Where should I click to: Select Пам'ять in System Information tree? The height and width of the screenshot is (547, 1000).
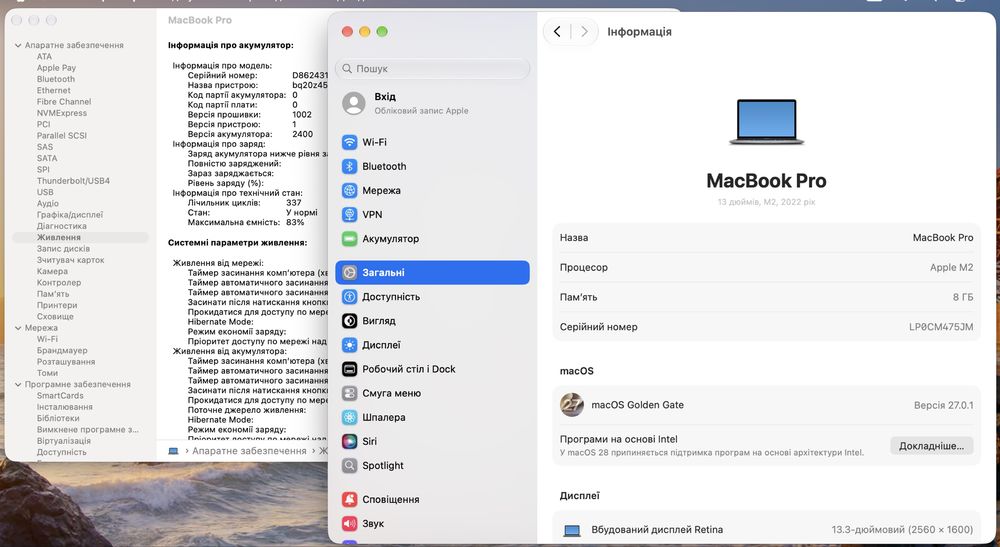[x=53, y=294]
